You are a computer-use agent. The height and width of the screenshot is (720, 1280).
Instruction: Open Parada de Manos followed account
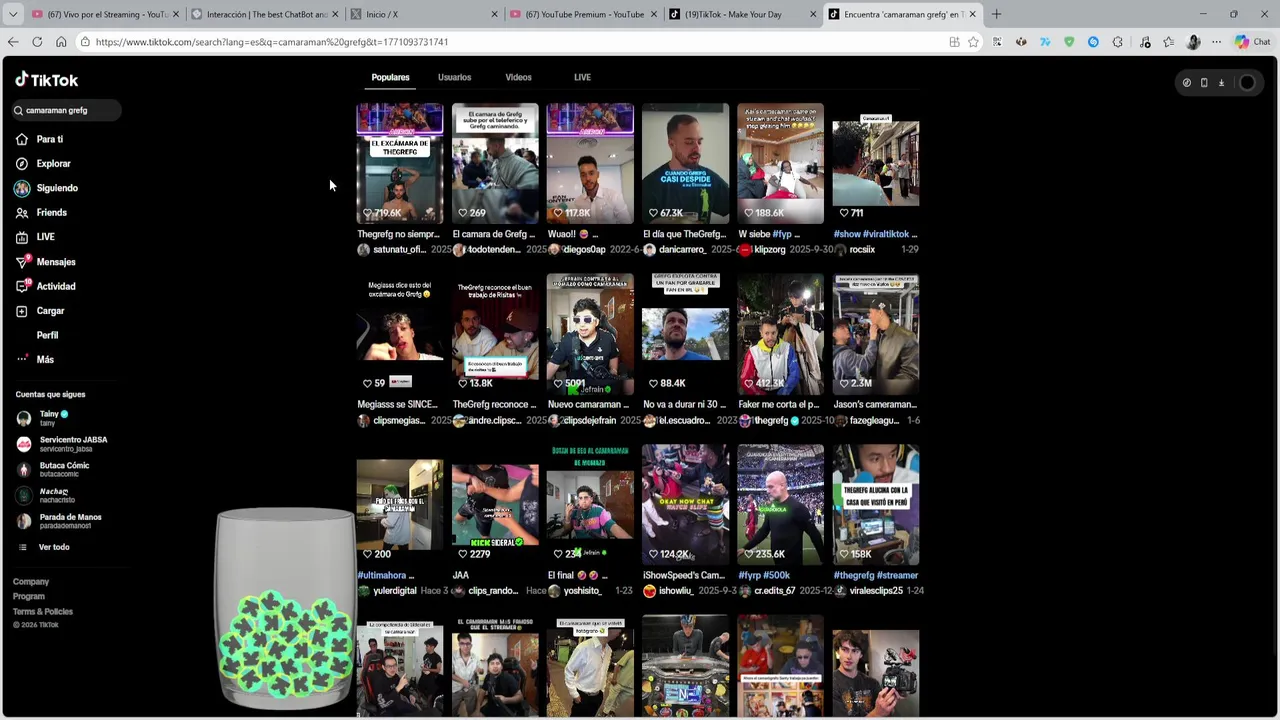(59, 521)
